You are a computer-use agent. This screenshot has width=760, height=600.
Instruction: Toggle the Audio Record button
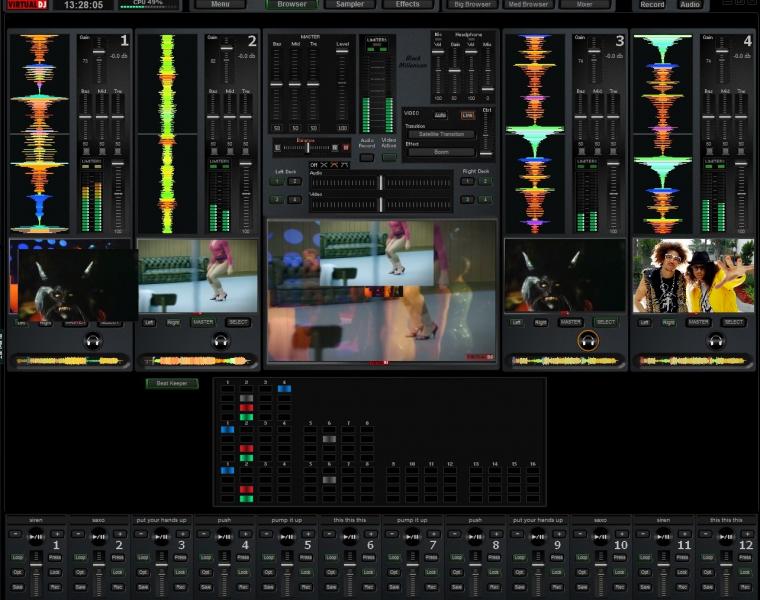point(367,157)
